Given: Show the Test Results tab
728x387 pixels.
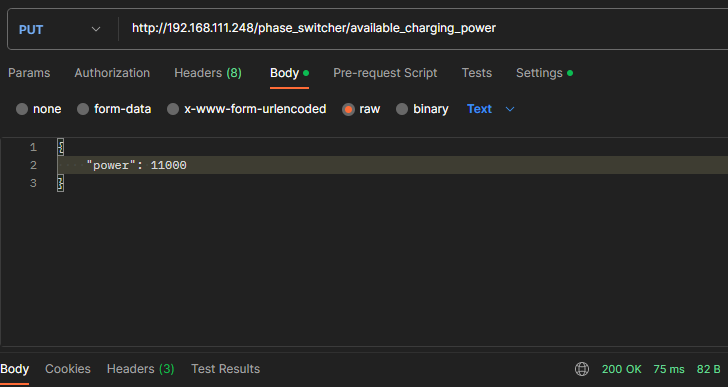Looking at the screenshot, I should [x=226, y=369].
